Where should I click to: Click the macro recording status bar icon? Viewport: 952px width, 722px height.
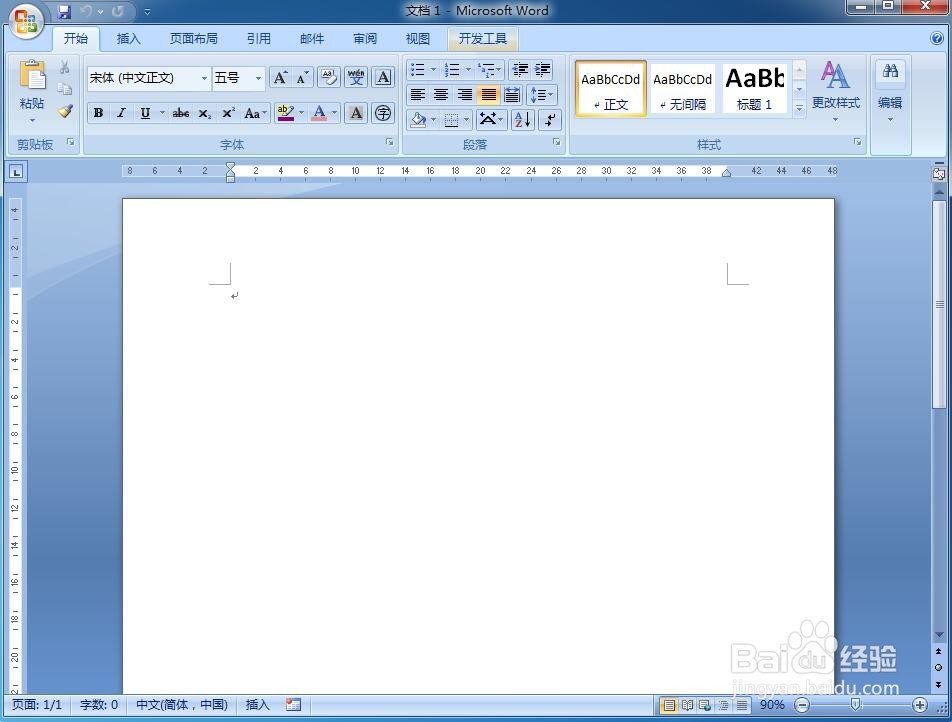pos(294,704)
